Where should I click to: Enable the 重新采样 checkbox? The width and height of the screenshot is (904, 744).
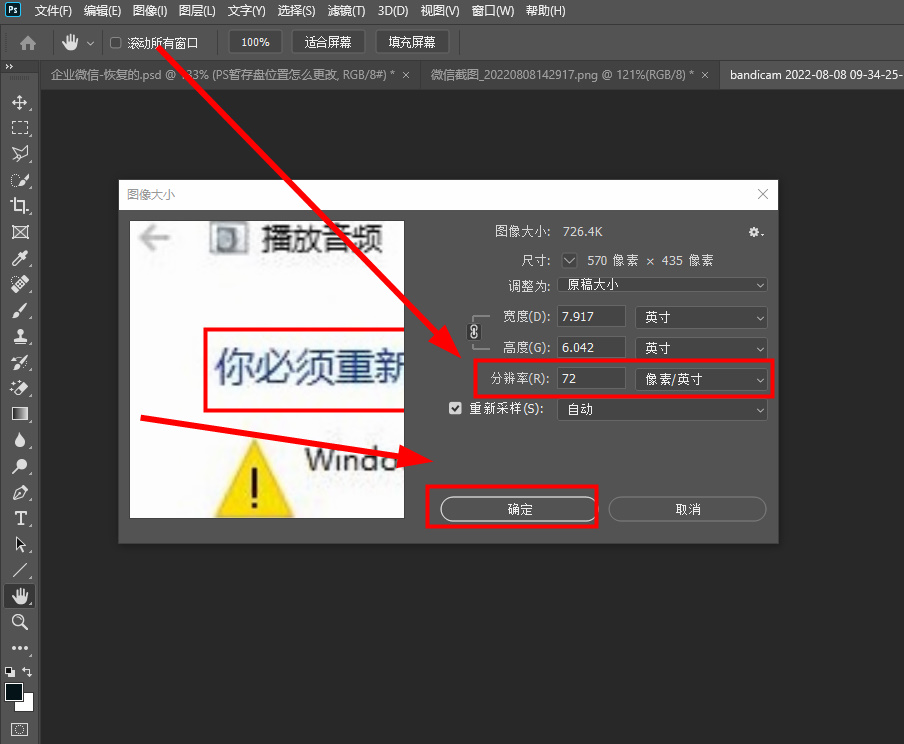point(457,409)
